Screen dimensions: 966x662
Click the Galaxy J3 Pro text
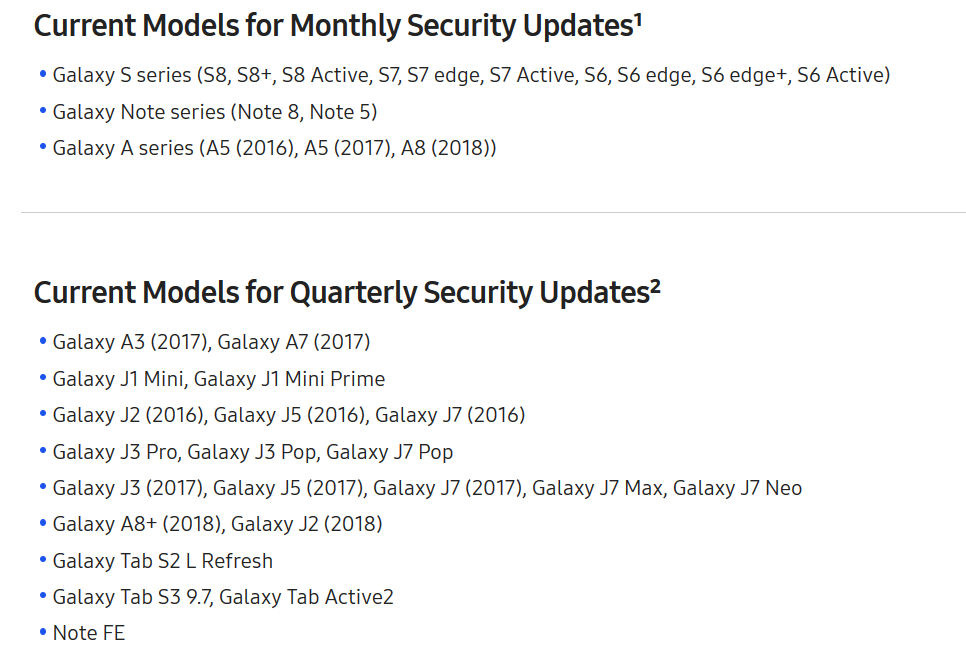[114, 452]
